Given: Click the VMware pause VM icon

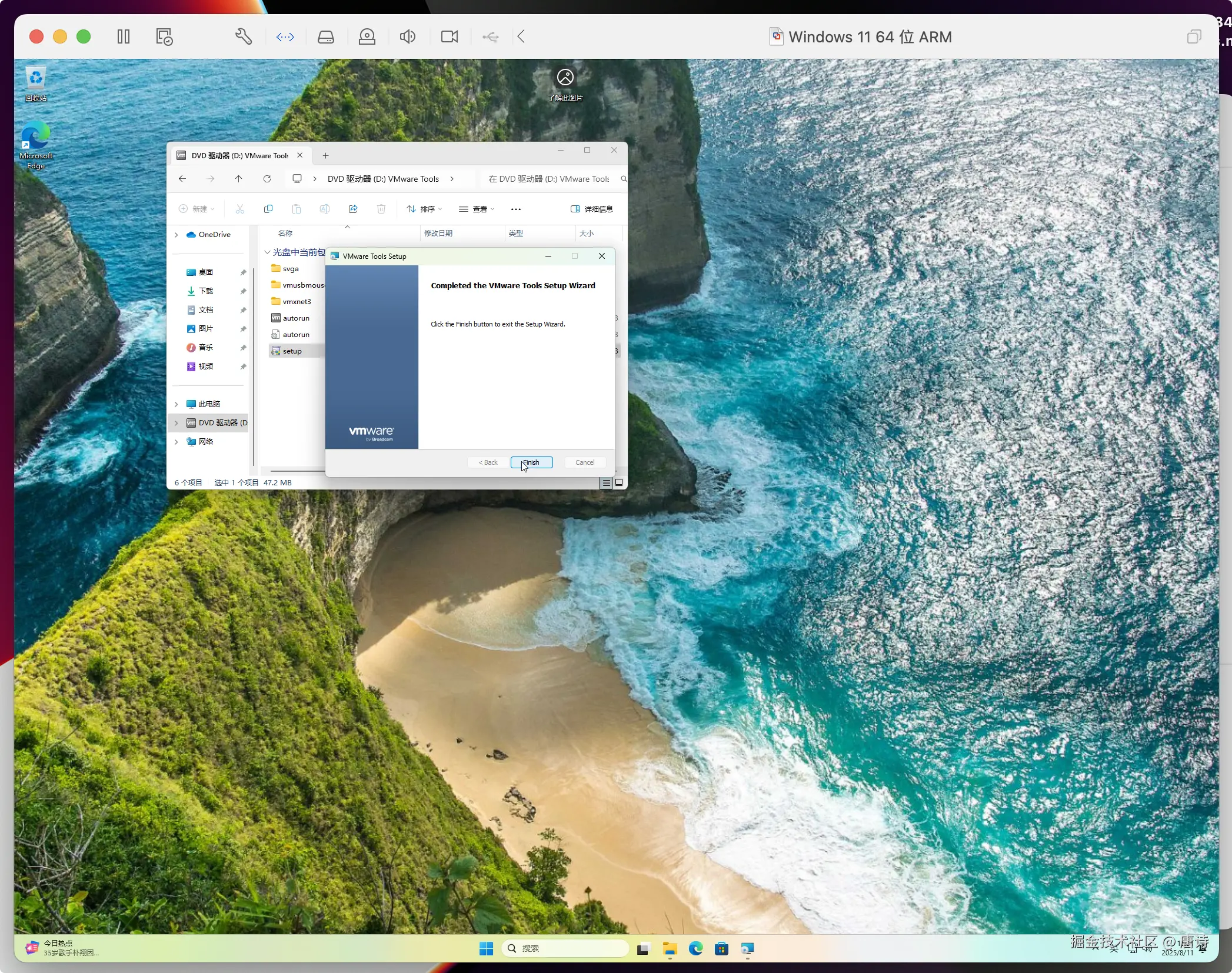Looking at the screenshot, I should pyautogui.click(x=123, y=36).
